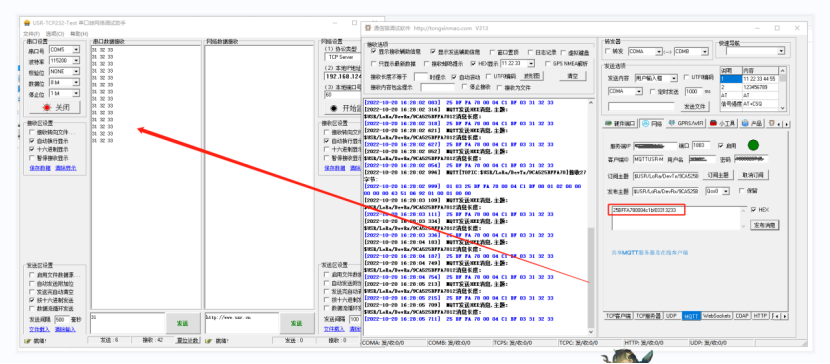Uncheck the 十六进制显示 hex display option
This screenshot has width=830, height=364.
click(33, 150)
